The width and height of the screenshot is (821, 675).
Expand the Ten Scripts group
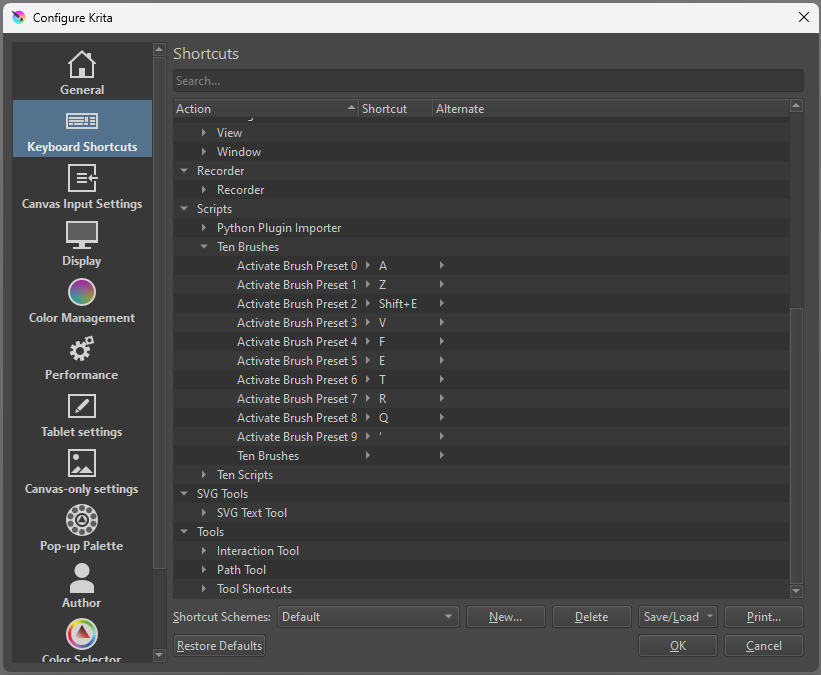(204, 475)
